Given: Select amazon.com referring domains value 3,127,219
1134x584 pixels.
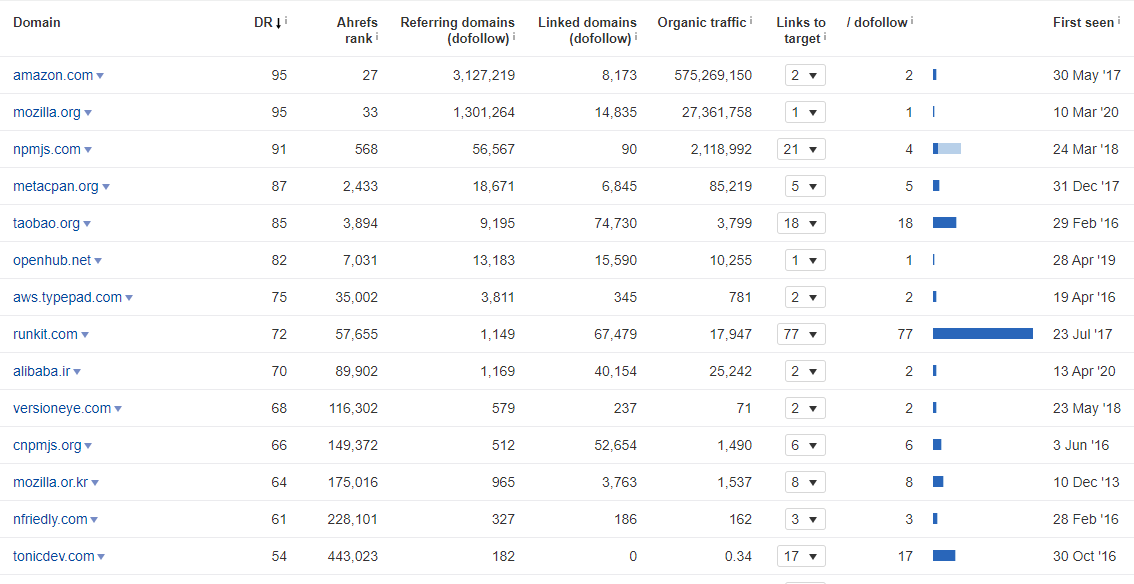Looking at the screenshot, I should click(x=484, y=75).
